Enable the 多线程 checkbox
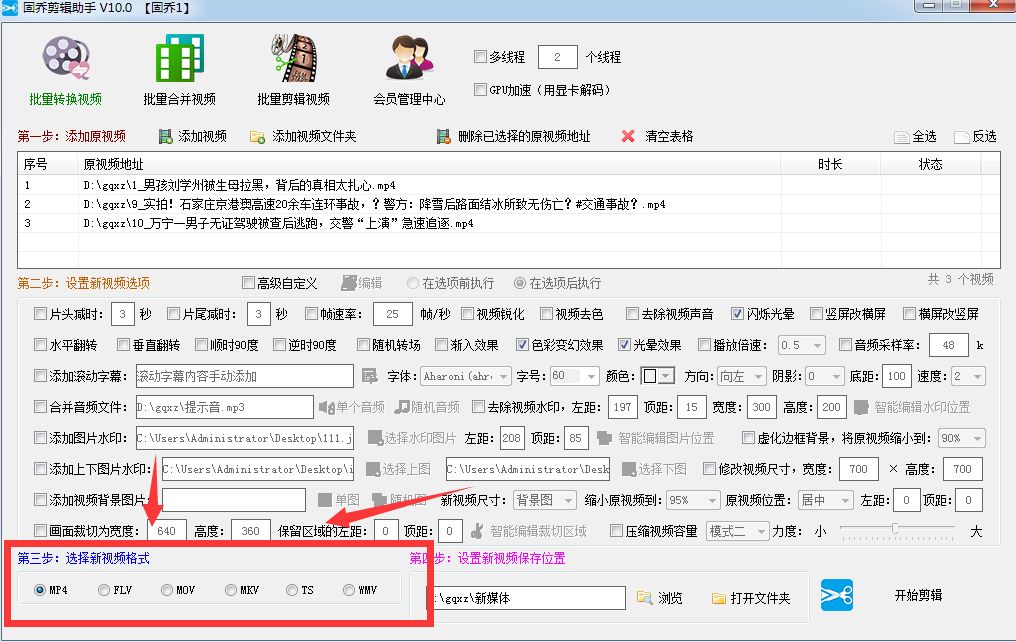 click(x=480, y=56)
